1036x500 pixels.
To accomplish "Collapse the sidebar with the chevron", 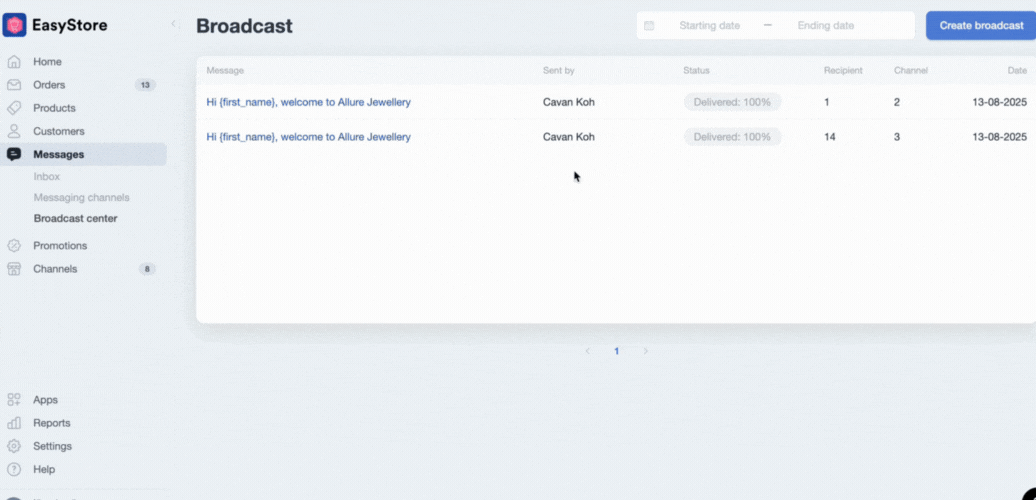I will pyautogui.click(x=173, y=24).
